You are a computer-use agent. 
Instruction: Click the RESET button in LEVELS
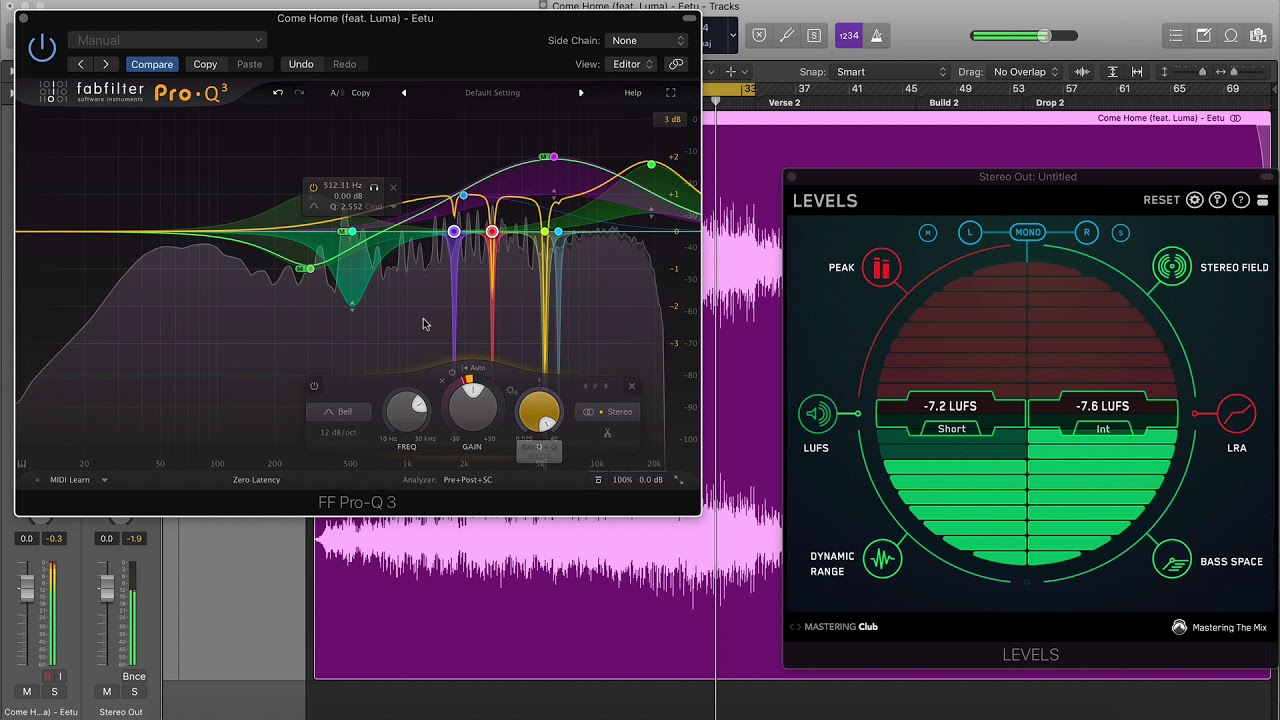[x=1161, y=200]
